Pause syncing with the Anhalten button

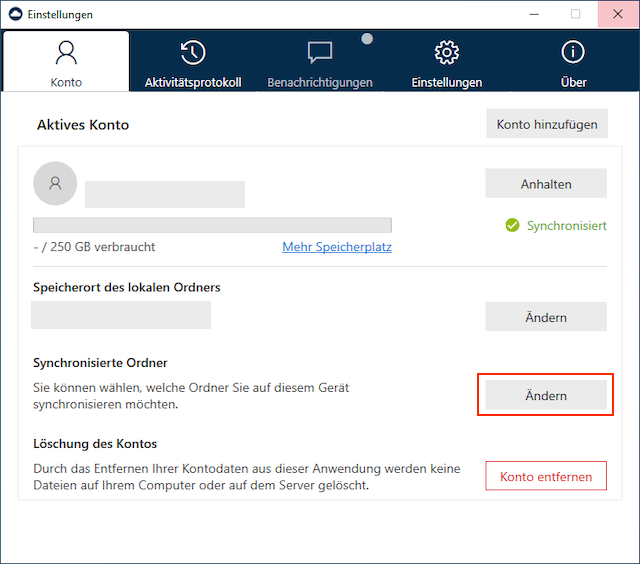click(546, 184)
